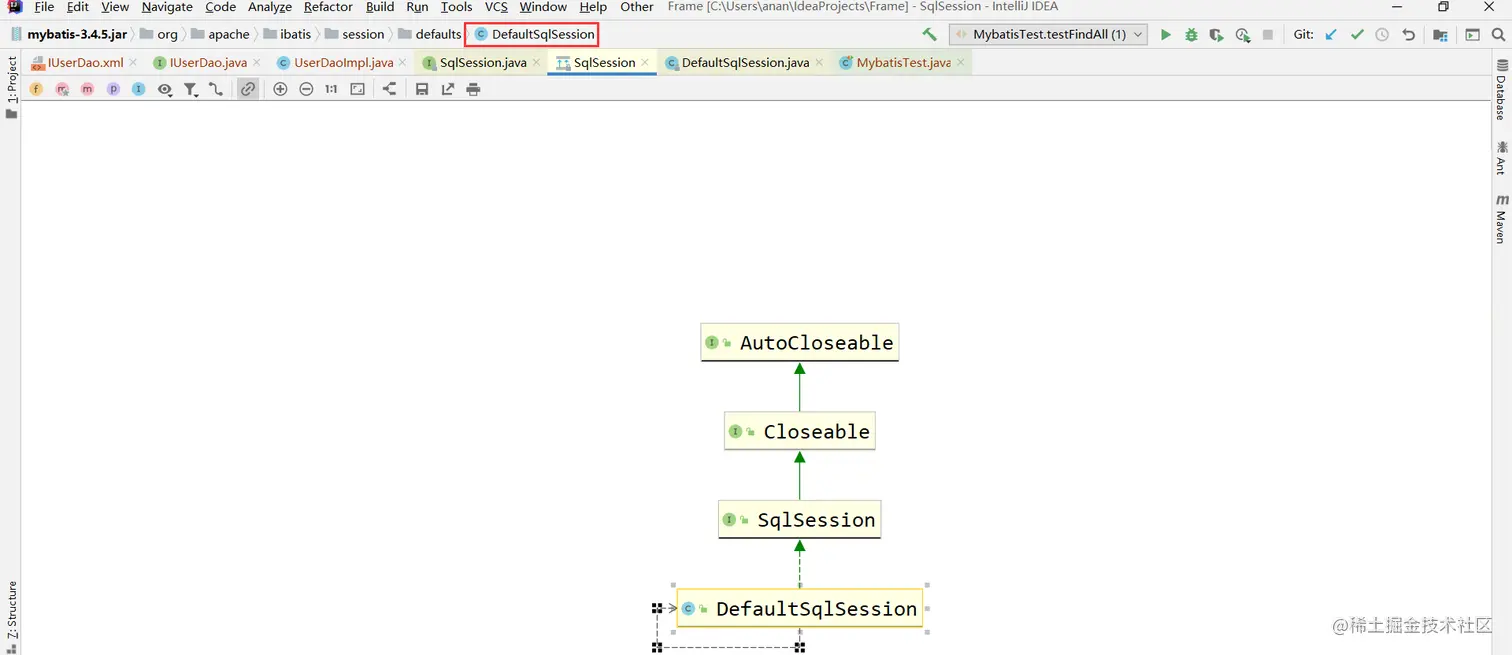Open the VCS menu
Viewport: 1512px width, 655px height.
496,7
